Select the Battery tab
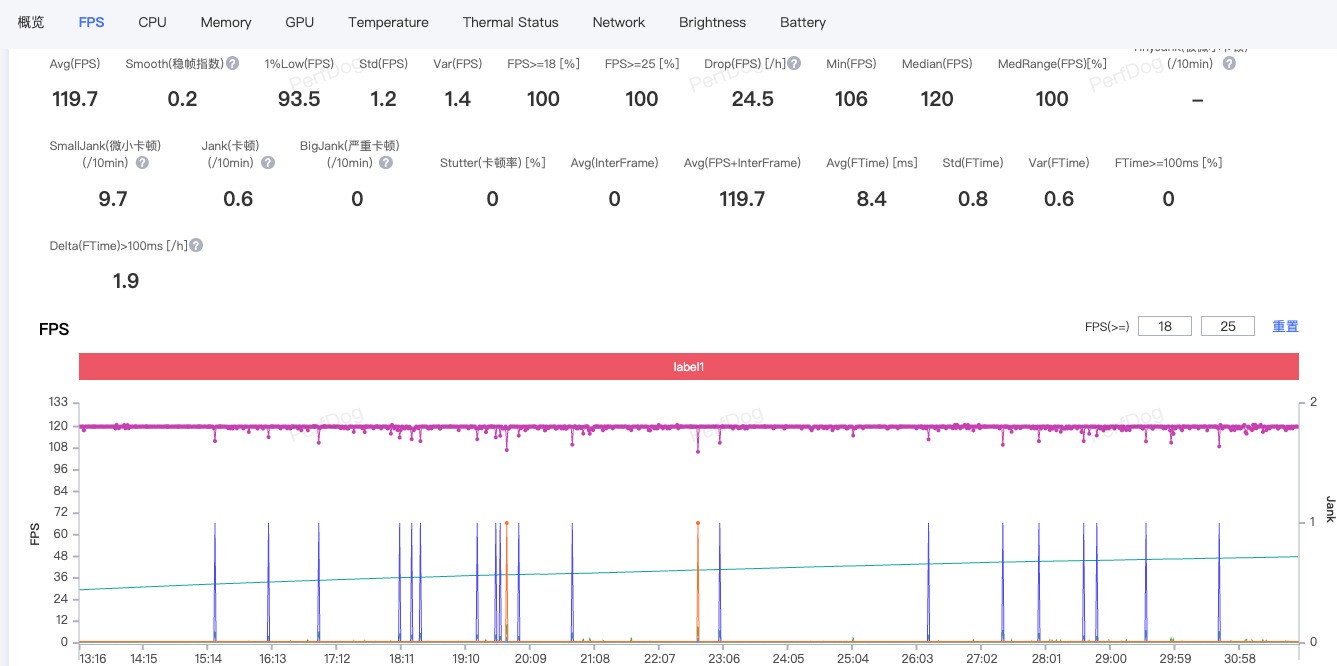Viewport: 1337px width, 666px height. point(802,22)
